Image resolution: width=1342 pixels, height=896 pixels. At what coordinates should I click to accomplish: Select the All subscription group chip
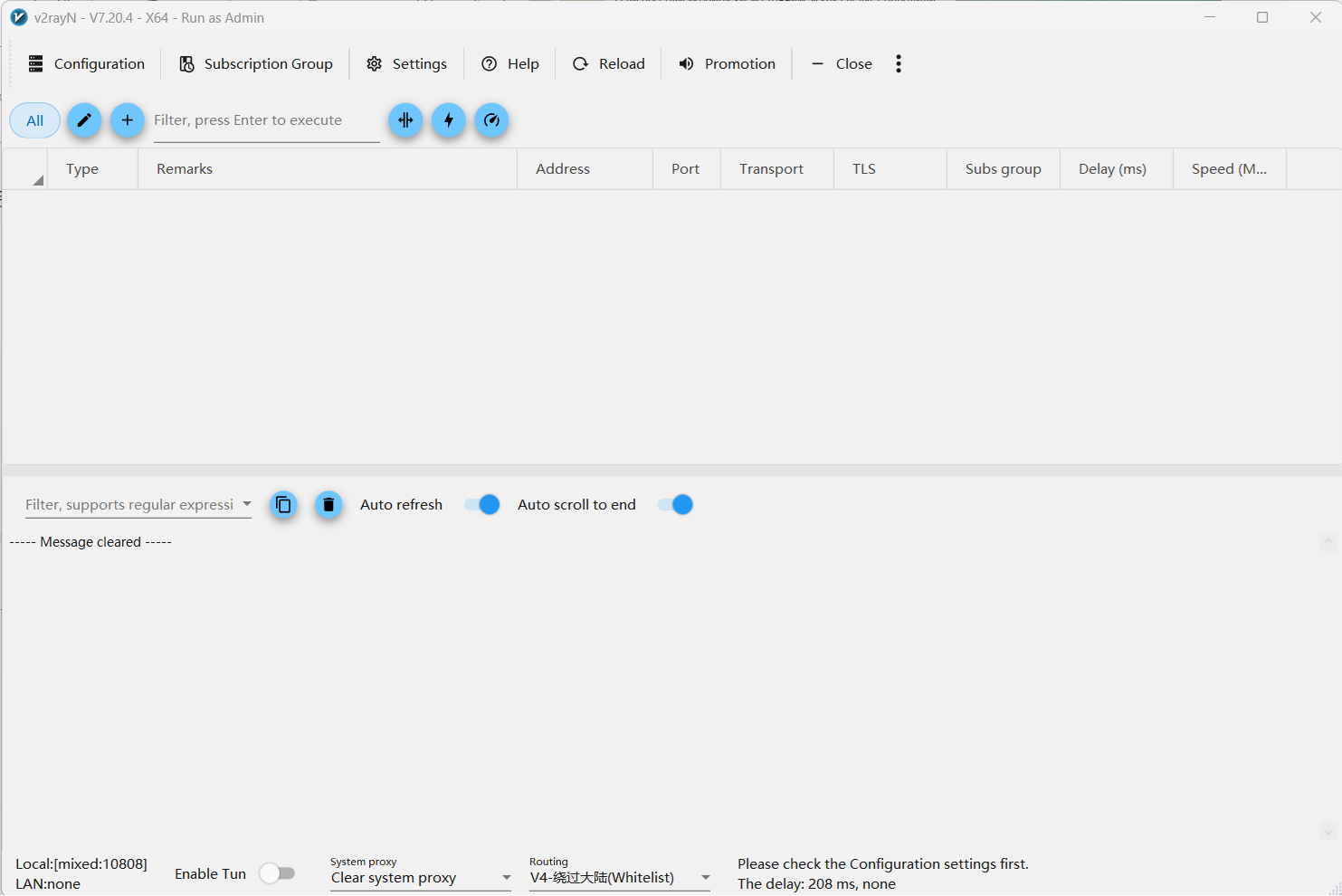pyautogui.click(x=35, y=120)
